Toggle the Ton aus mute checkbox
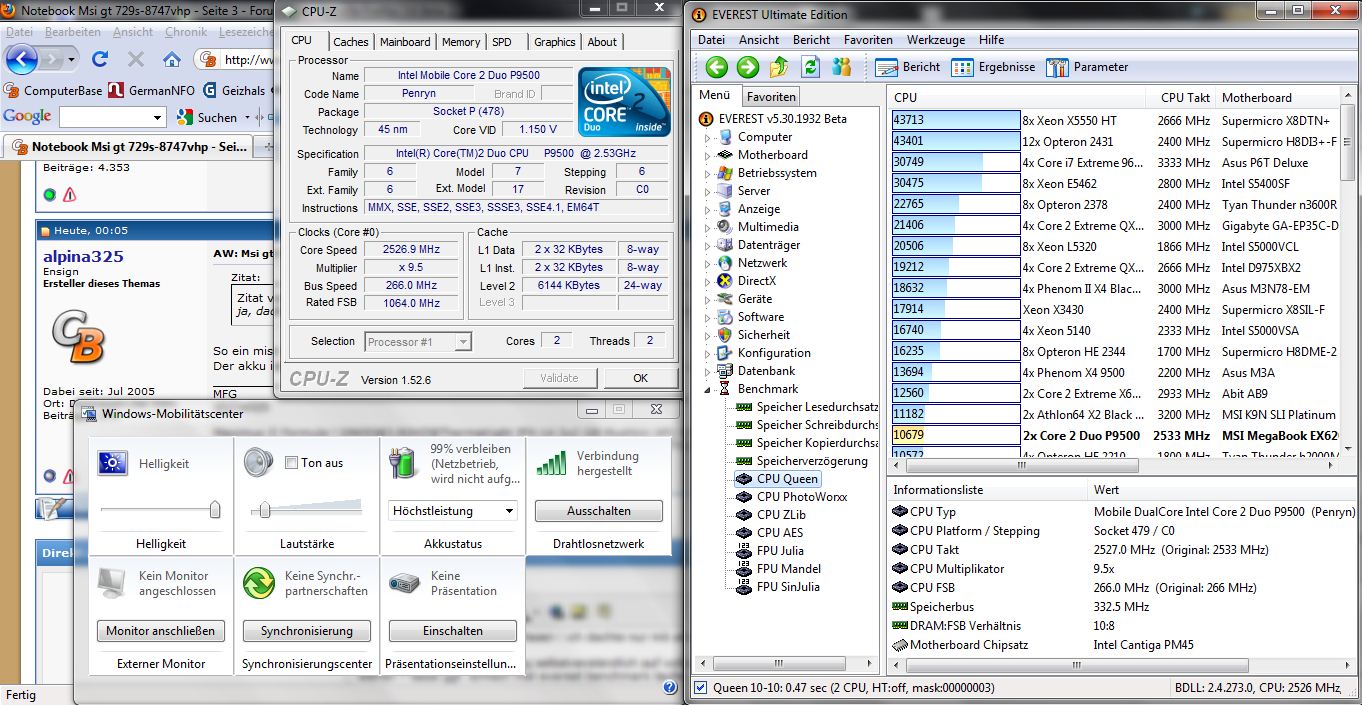The width and height of the screenshot is (1362, 705). [292, 463]
